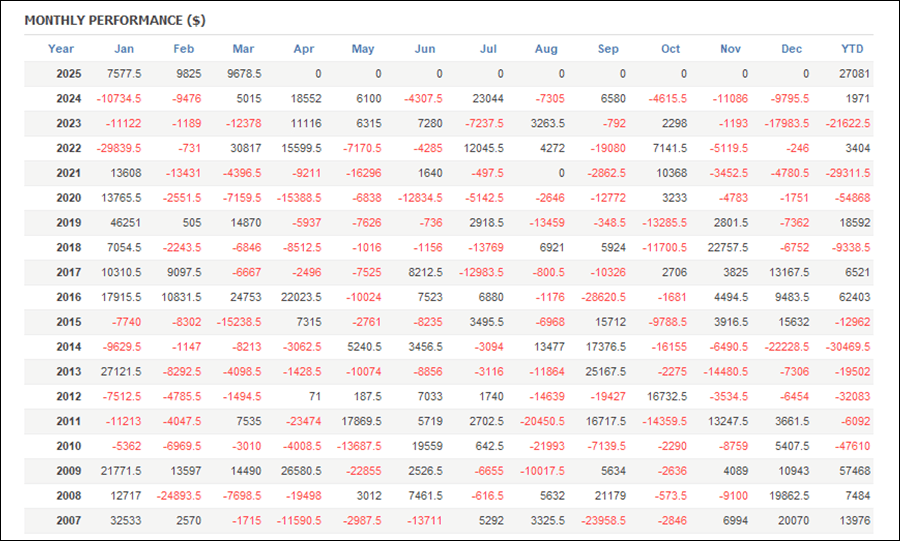
Task: Click the Year column header
Action: (61, 49)
